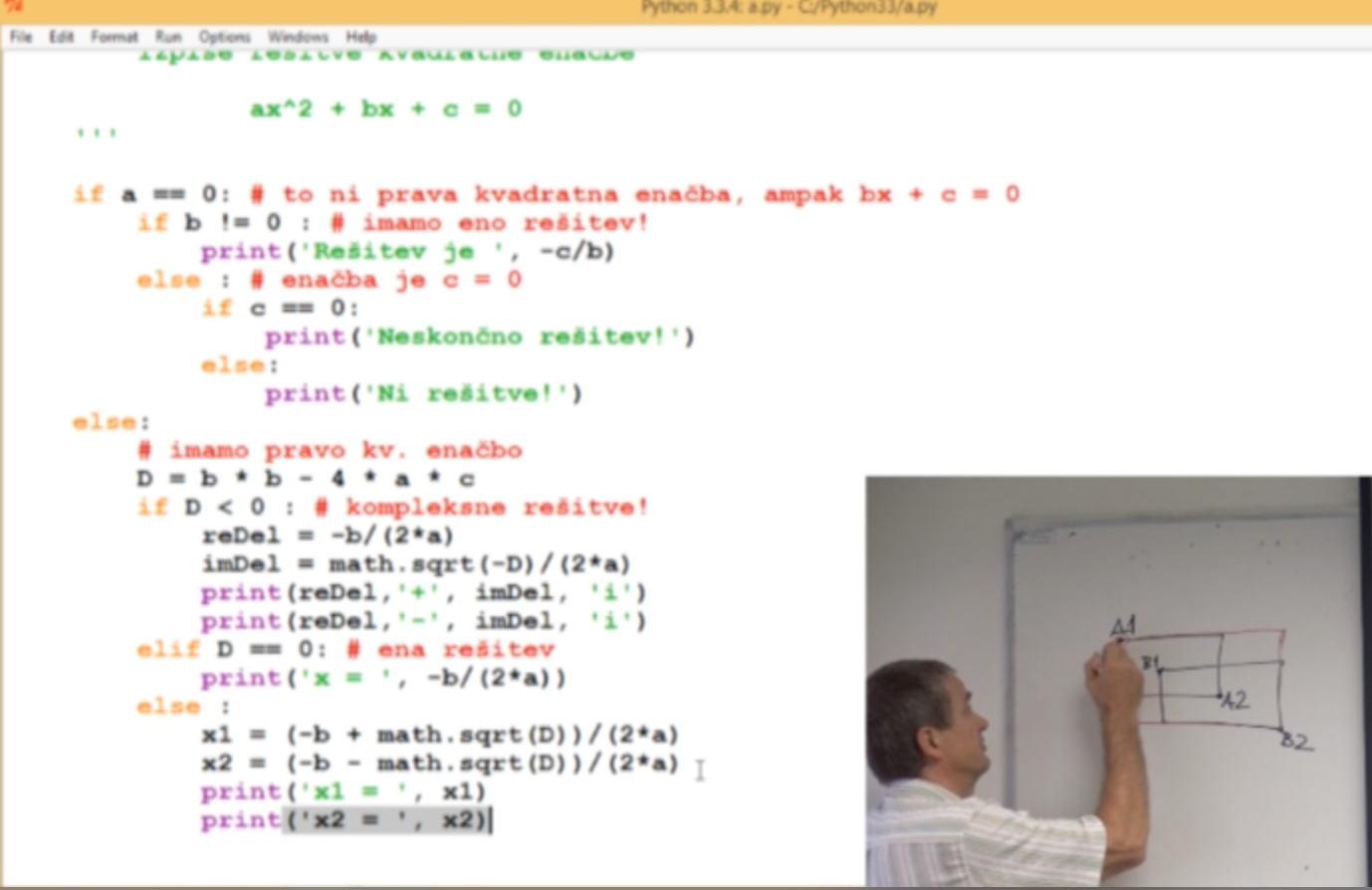This screenshot has width=1372, height=890.
Task: Click the print('Ni rešitve!') statement
Action: pos(423,394)
